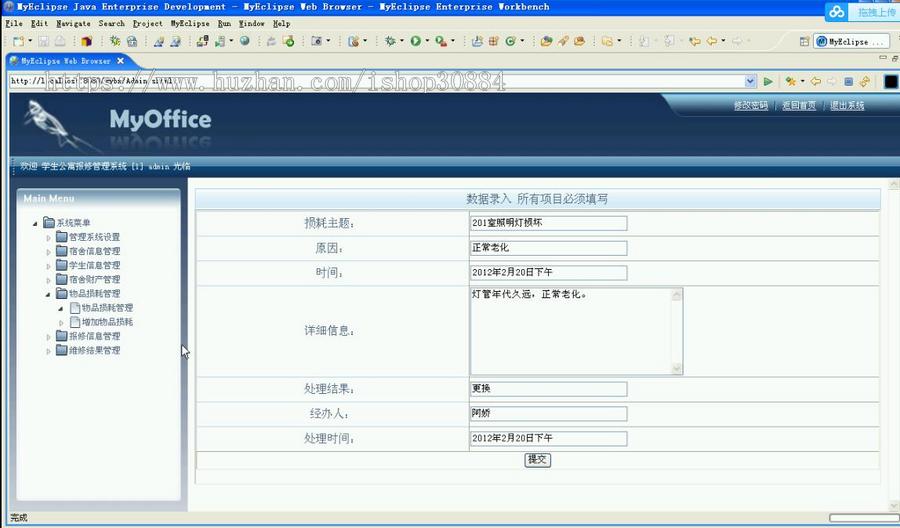Open the camera icon dropdown arrow
The height and width of the screenshot is (528, 900).
pyautogui.click(x=328, y=41)
